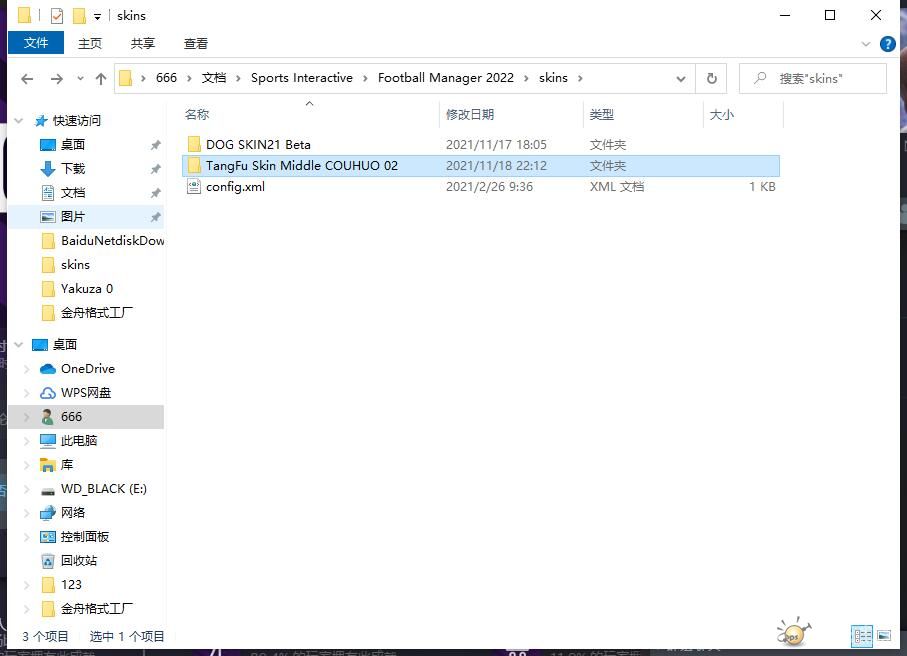Select the config.xml file
907x656 pixels.
481,187
